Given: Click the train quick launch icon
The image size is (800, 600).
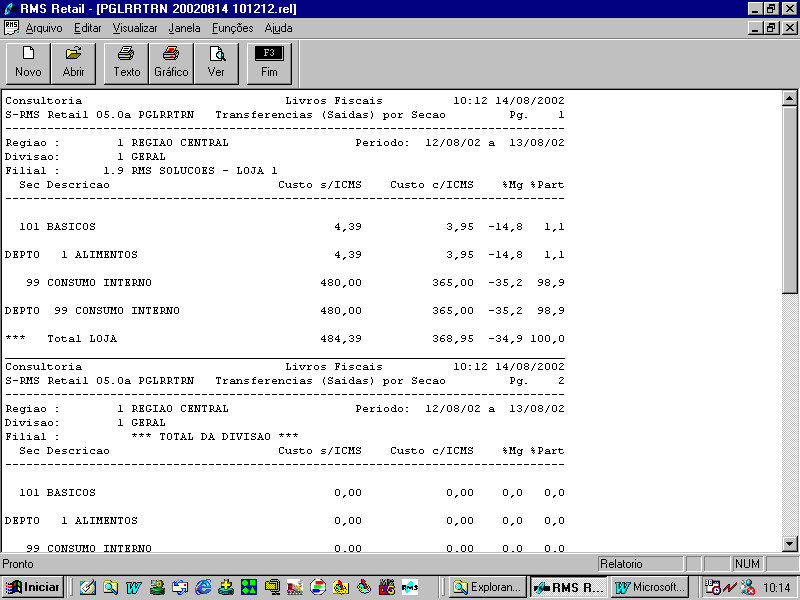Looking at the screenshot, I should [295, 587].
